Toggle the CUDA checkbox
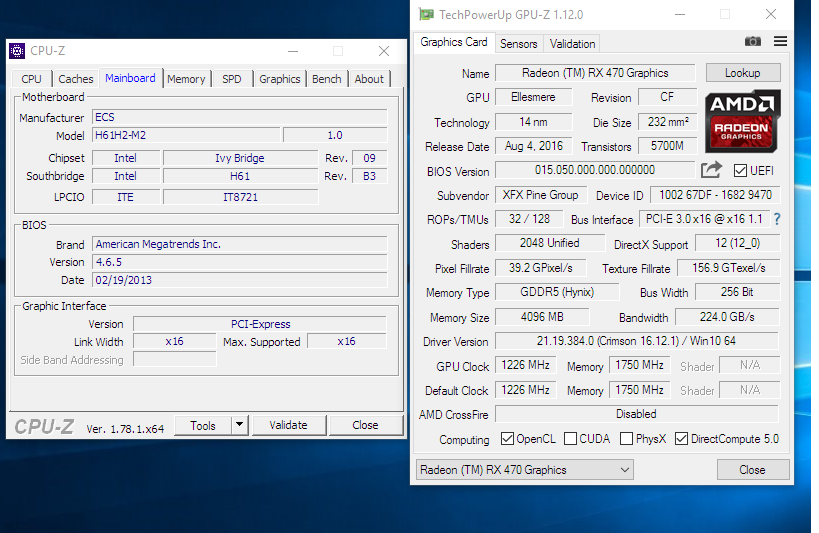The image size is (819, 533). coord(570,438)
